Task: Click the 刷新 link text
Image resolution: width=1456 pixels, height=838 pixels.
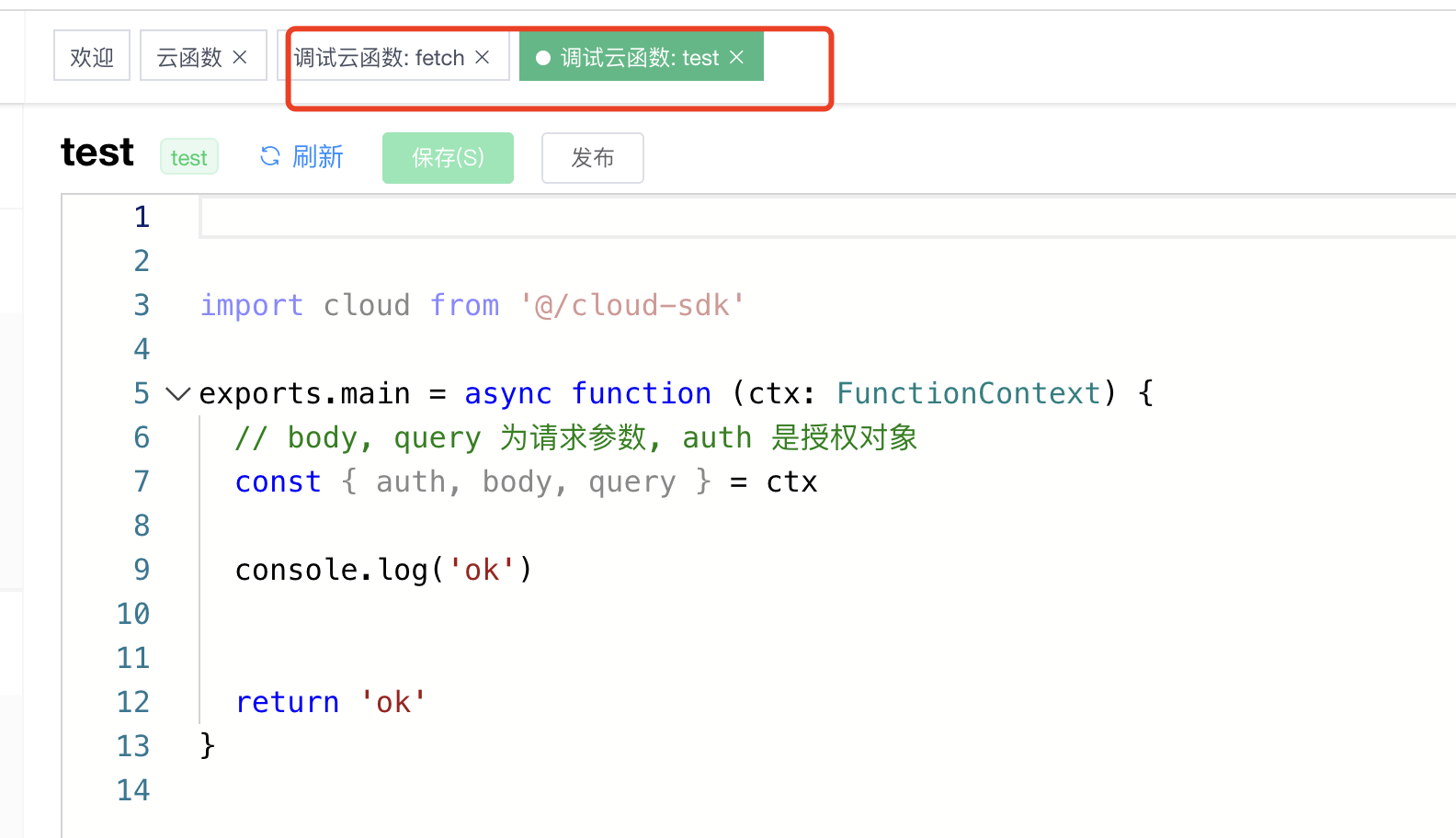Action: (318, 157)
